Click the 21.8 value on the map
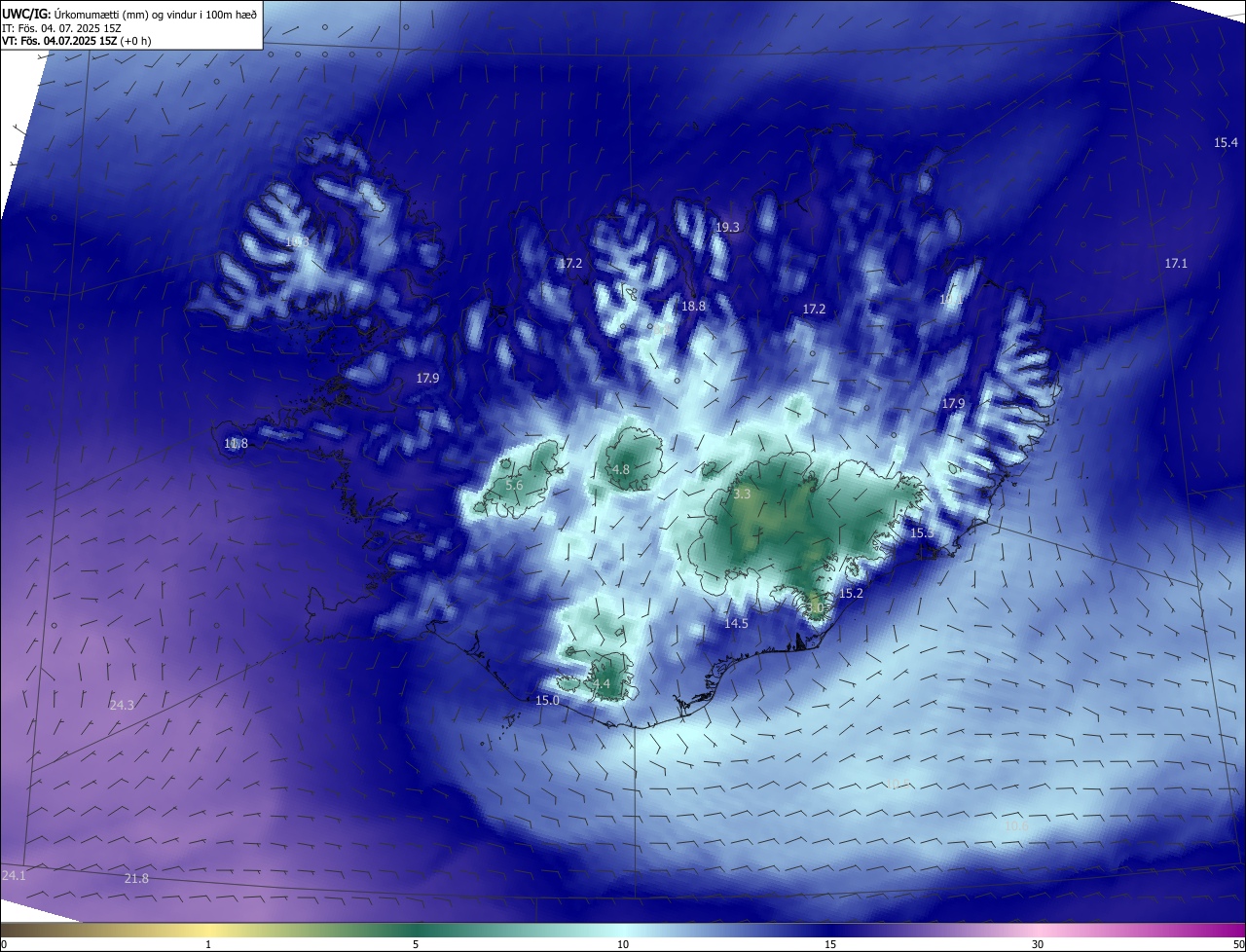Screen dimensions: 1246x952 click(136, 879)
